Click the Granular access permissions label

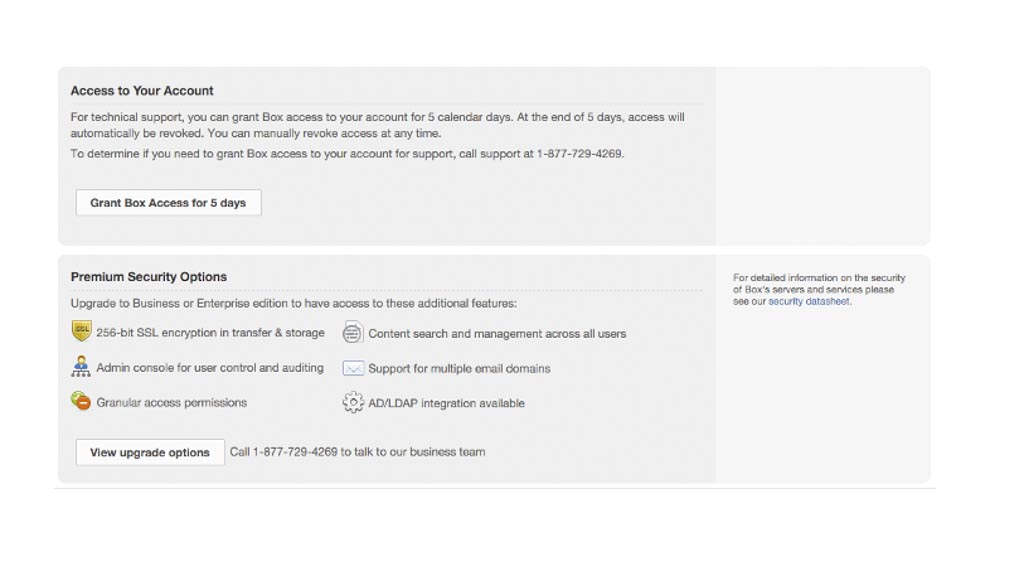[x=171, y=403]
